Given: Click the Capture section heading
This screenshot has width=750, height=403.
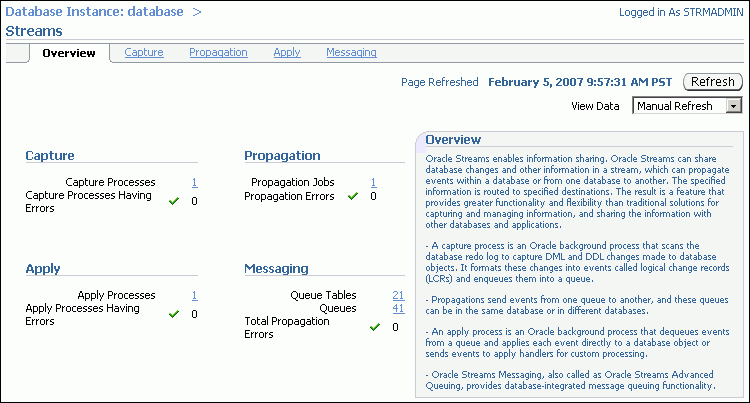Looking at the screenshot, I should 50,155.
